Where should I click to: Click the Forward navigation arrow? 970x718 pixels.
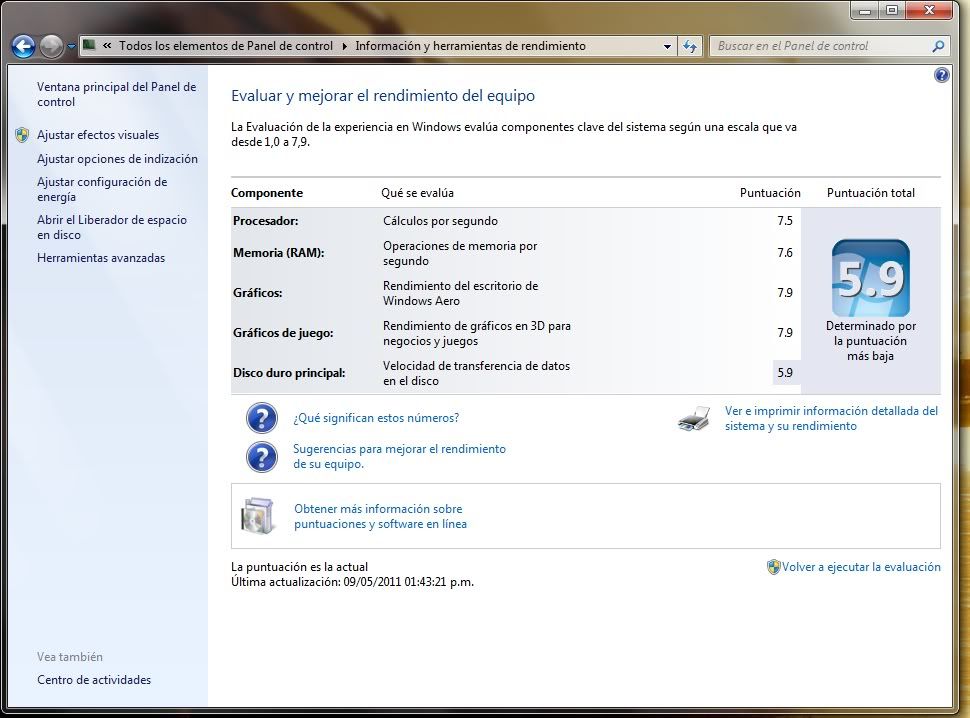point(51,46)
